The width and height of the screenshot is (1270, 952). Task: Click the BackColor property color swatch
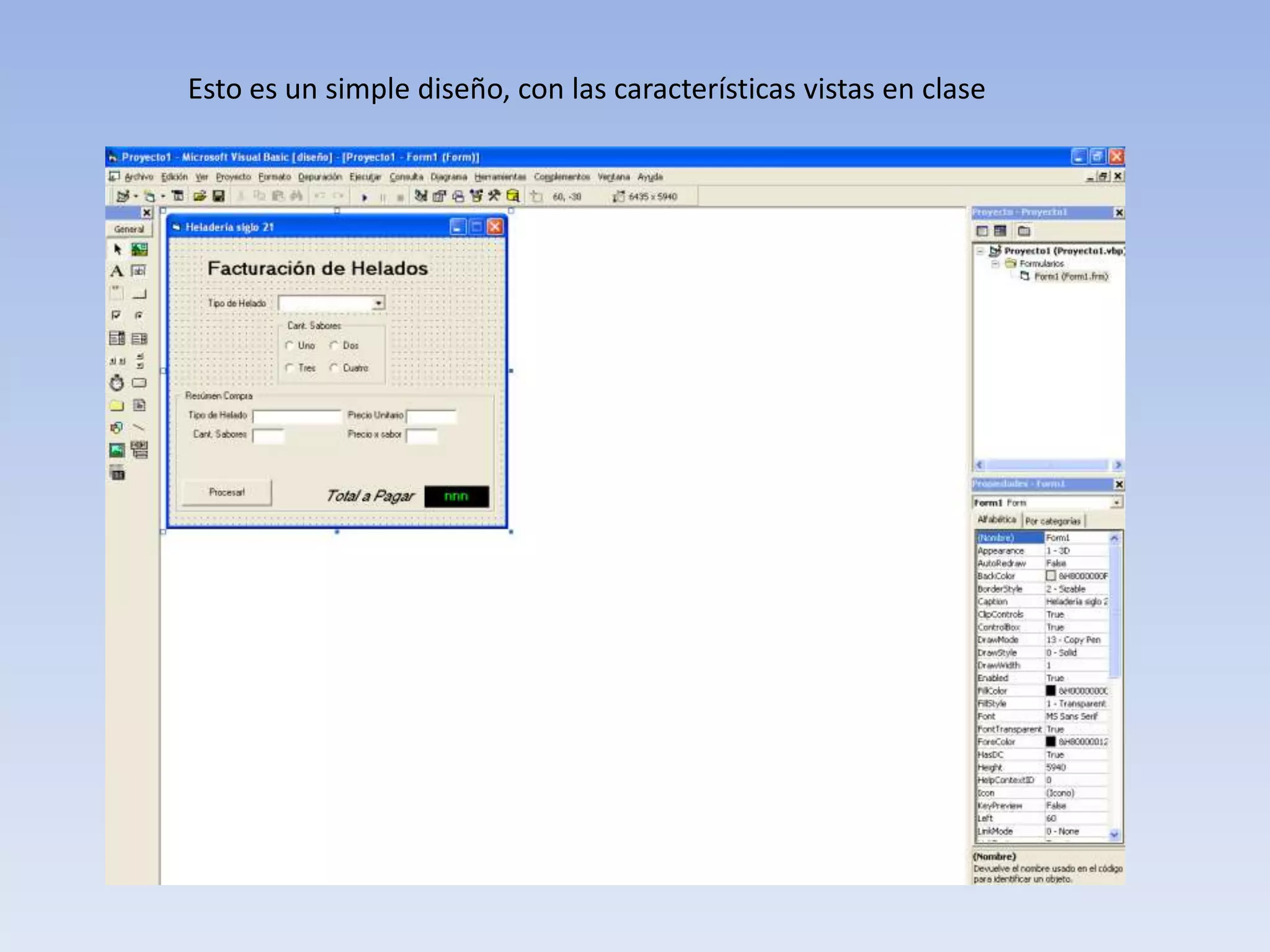pos(1050,576)
